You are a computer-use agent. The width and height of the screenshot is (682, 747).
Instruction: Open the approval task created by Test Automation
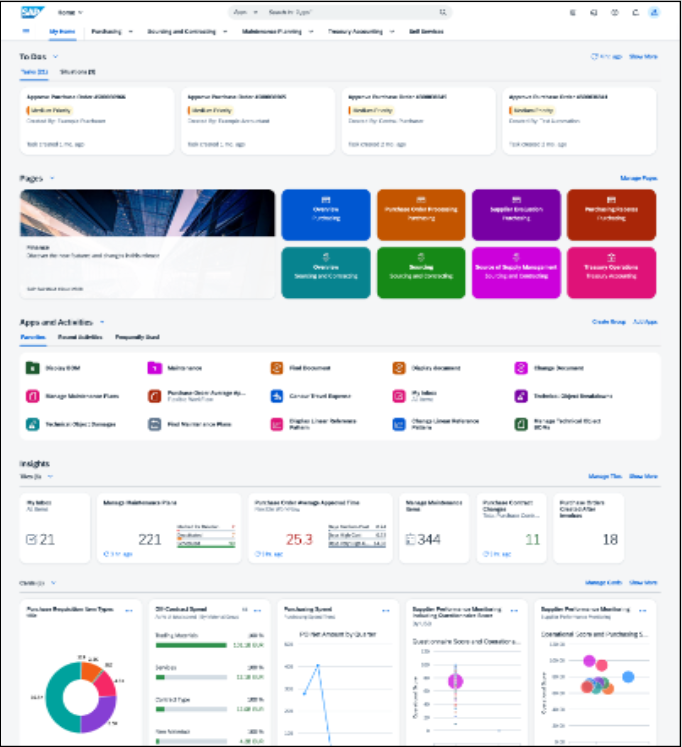[x=579, y=121]
